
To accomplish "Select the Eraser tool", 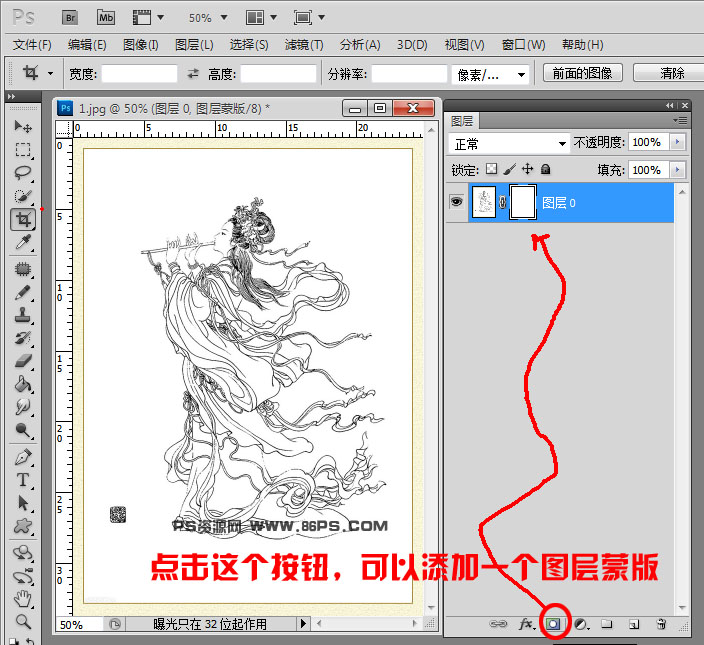I will [x=23, y=361].
